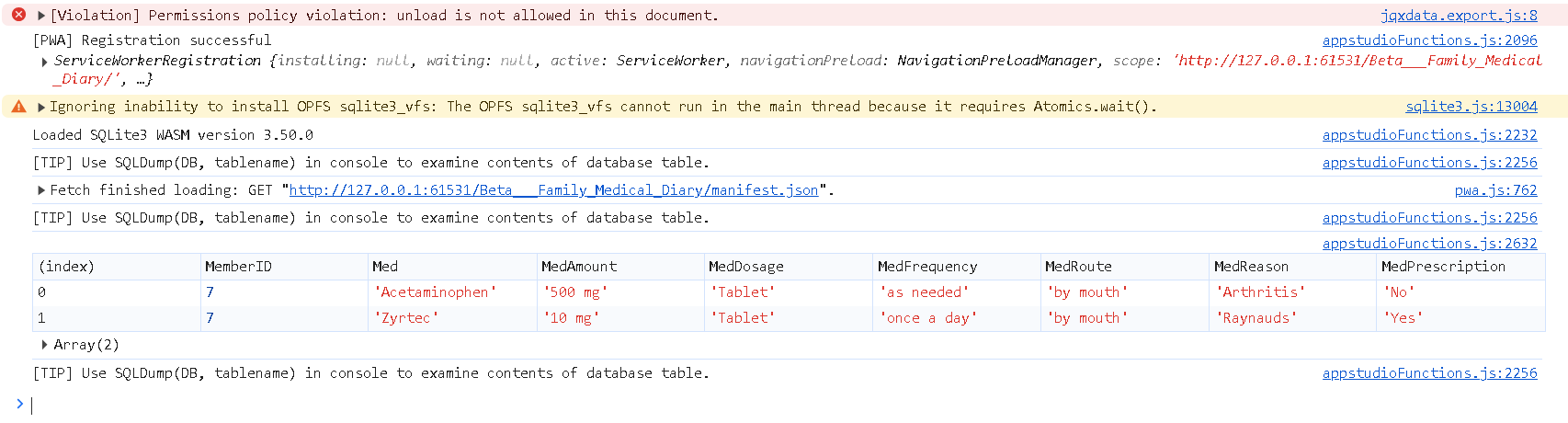The image size is (1568, 423).
Task: Expand the Fetch finished loading entry
Action: (x=41, y=190)
